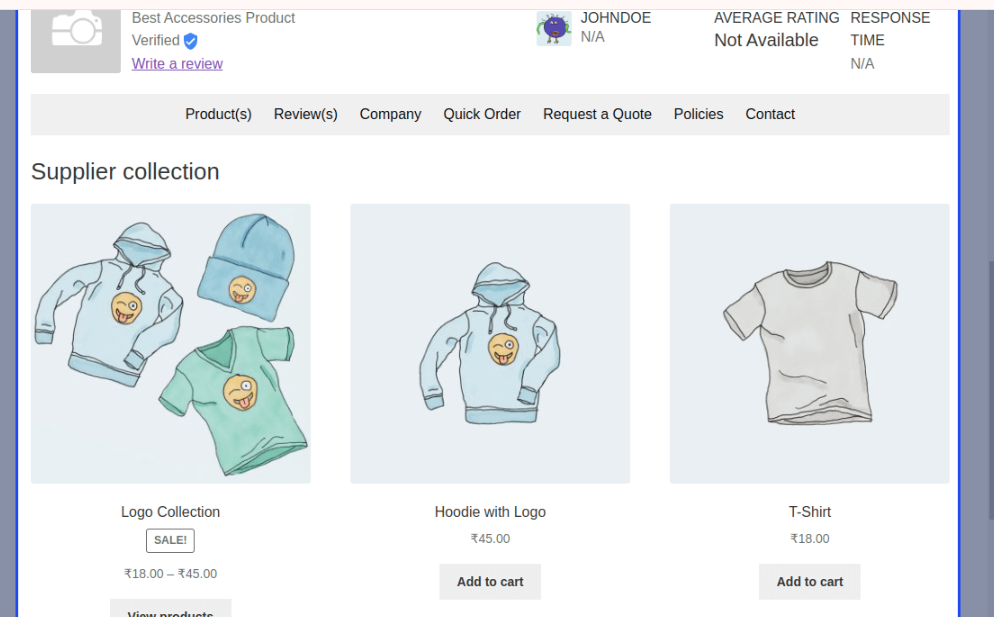Viewport: 994px width, 617px height.
Task: Open the Contact tab
Action: point(770,114)
